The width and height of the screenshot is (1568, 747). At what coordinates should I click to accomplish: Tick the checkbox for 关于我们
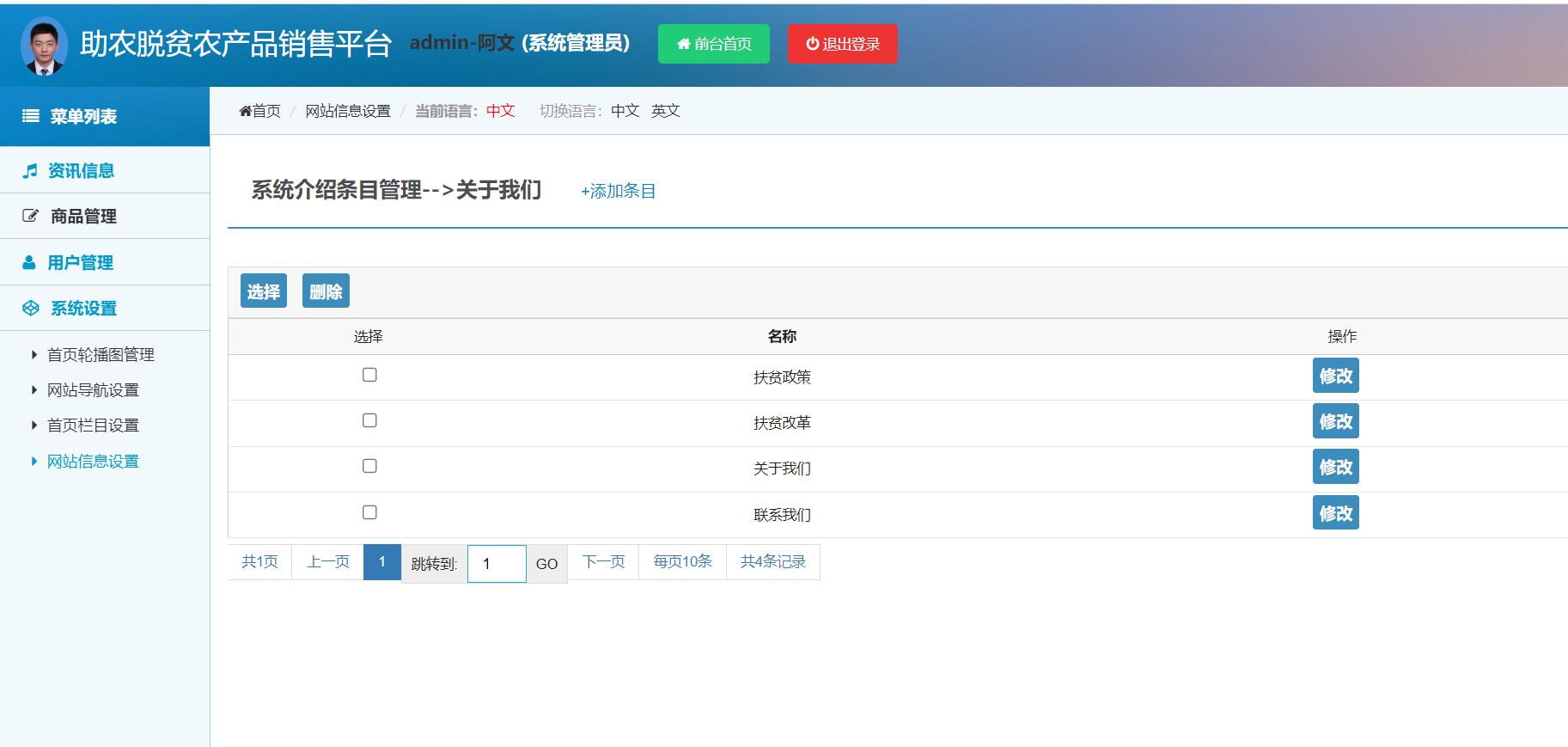[369, 466]
